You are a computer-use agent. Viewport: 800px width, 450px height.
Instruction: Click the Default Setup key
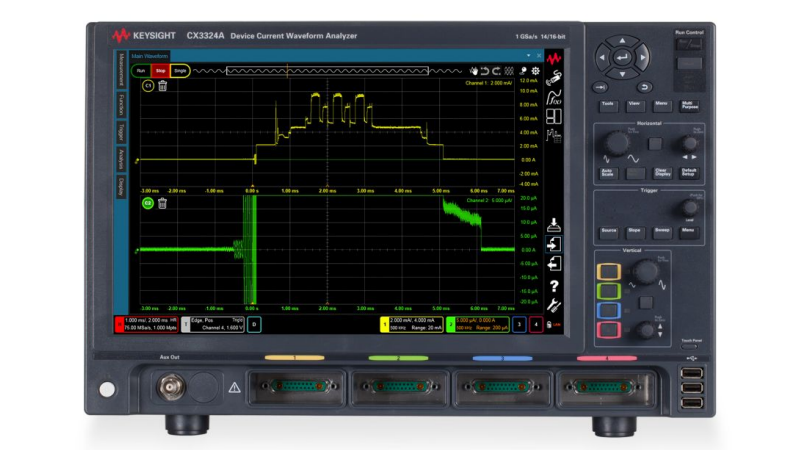[x=689, y=172]
